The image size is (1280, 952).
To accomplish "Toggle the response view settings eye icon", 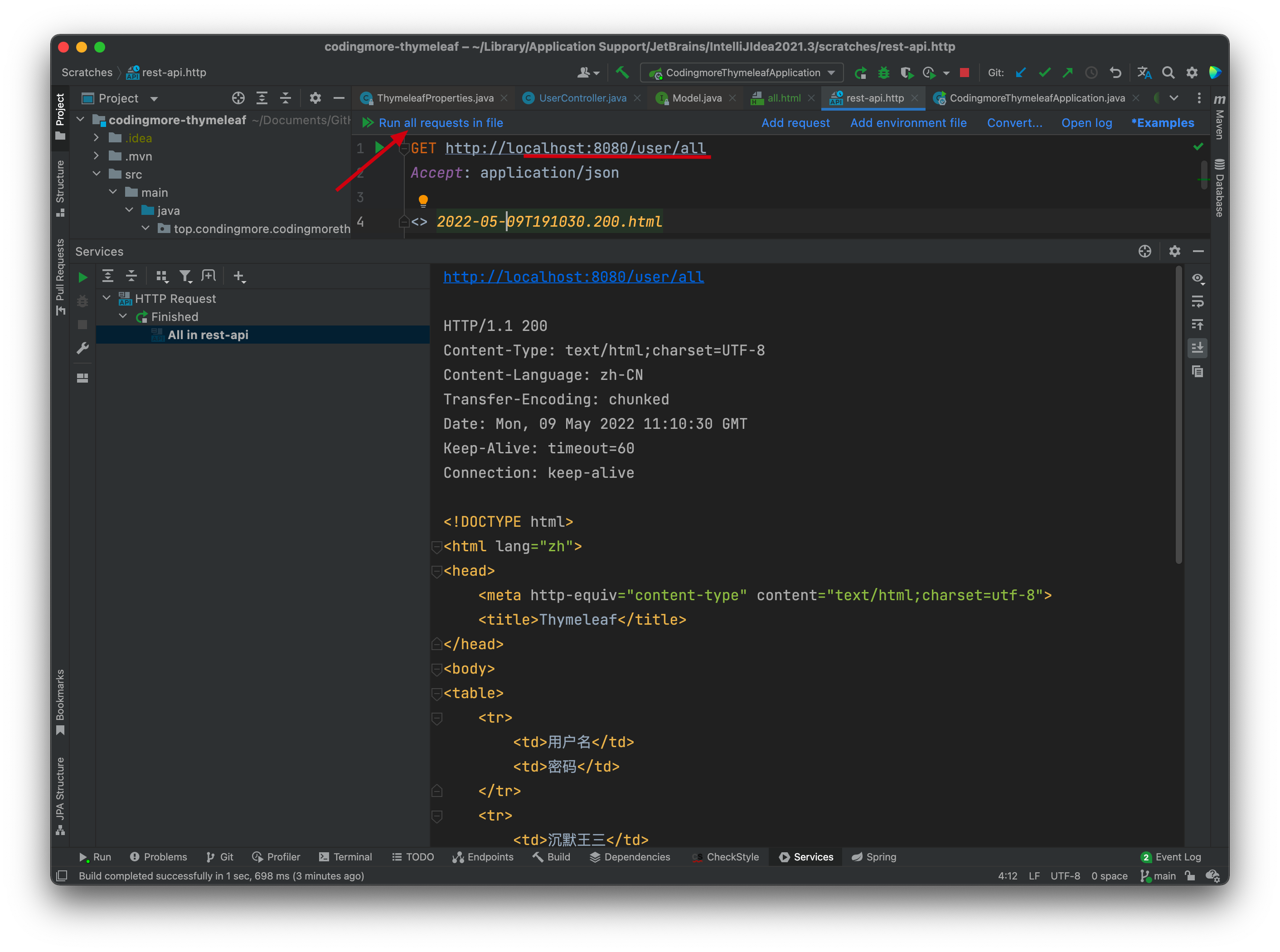I will click(1198, 278).
